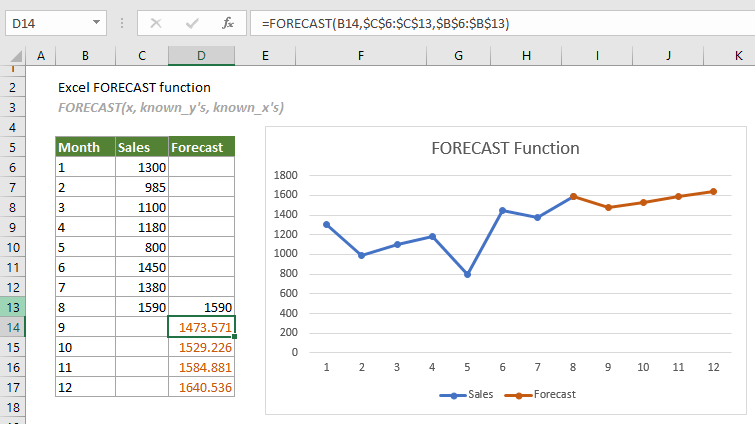Select the Month header cell
This screenshot has width=755, height=424.
[85, 147]
